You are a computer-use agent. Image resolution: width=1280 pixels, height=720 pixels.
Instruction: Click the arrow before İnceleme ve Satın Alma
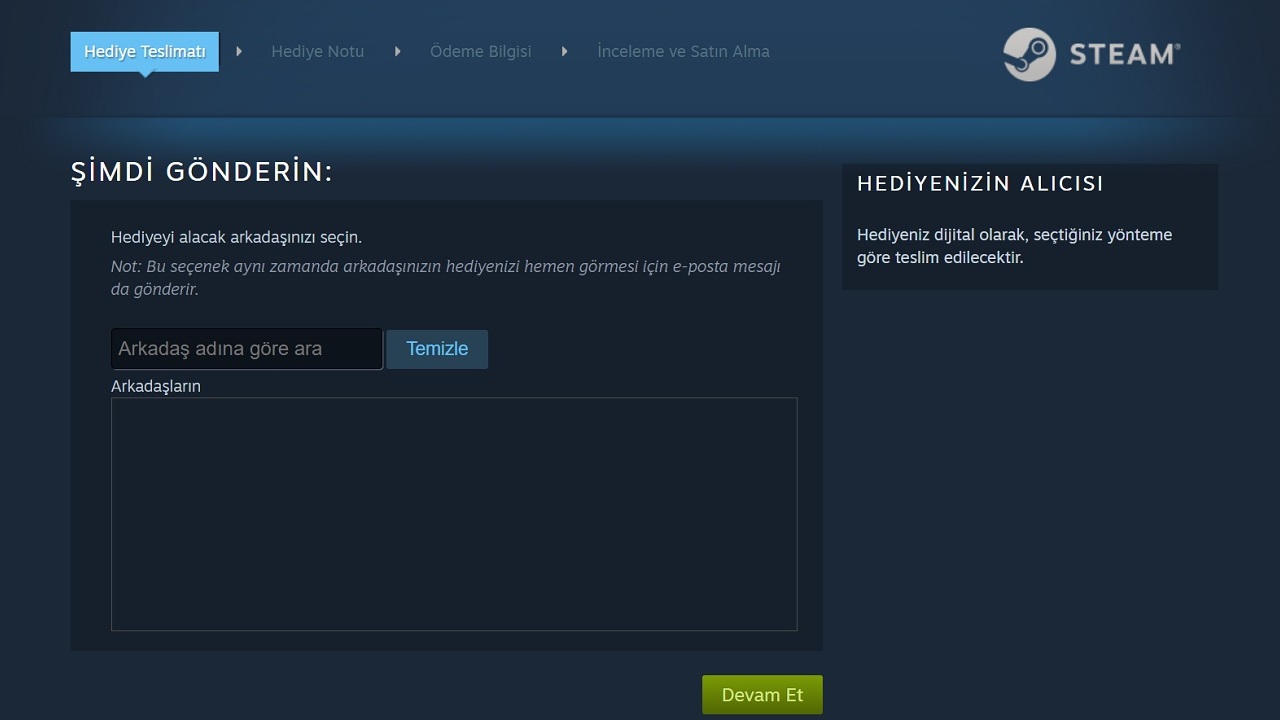click(x=564, y=50)
